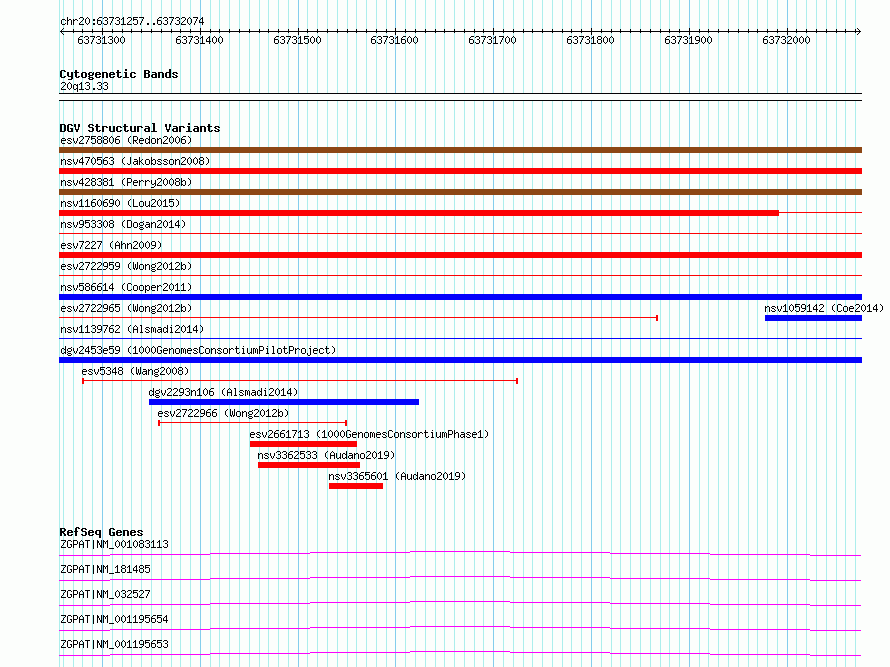This screenshot has width=890, height=667.
Task: Open first esv2722959 (Wong2012b) label
Action: tap(126, 266)
